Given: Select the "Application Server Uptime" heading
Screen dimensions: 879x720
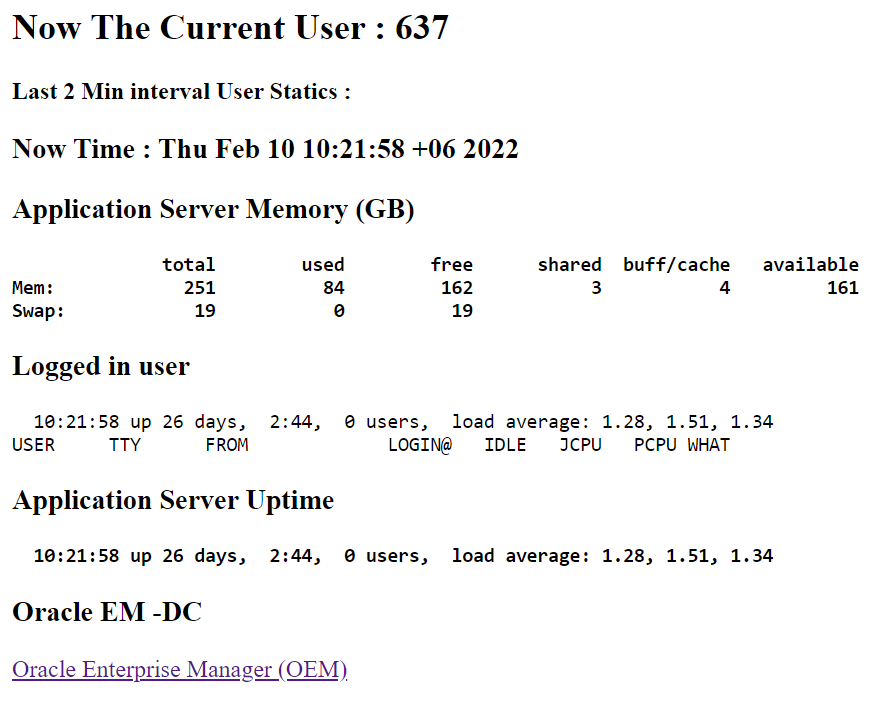Looking at the screenshot, I should pyautogui.click(x=173, y=501).
